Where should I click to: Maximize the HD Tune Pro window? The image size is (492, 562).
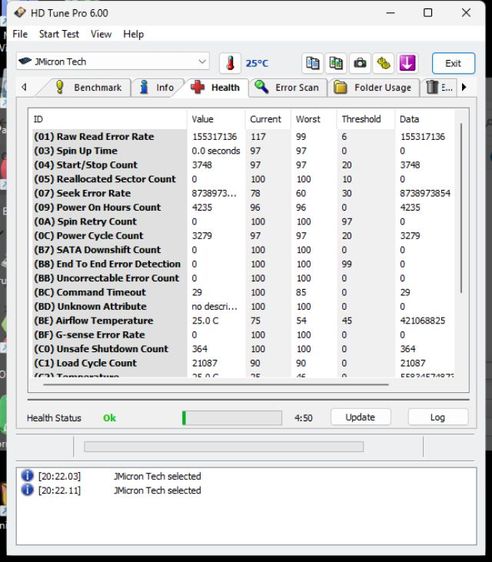(428, 13)
